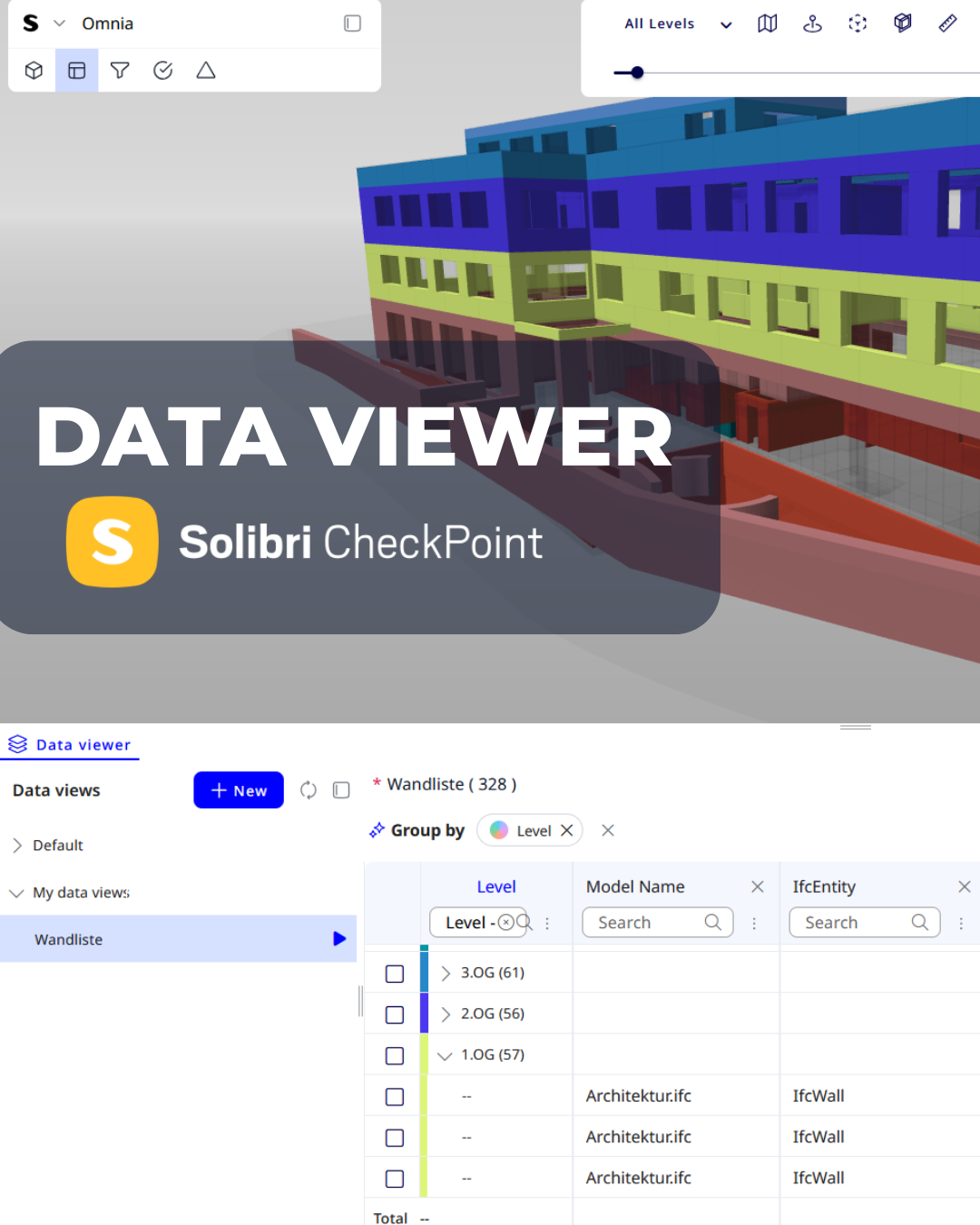Check the third Architektur.ifc row checkbox
Viewport: 980px width, 1225px height.
395,1178
